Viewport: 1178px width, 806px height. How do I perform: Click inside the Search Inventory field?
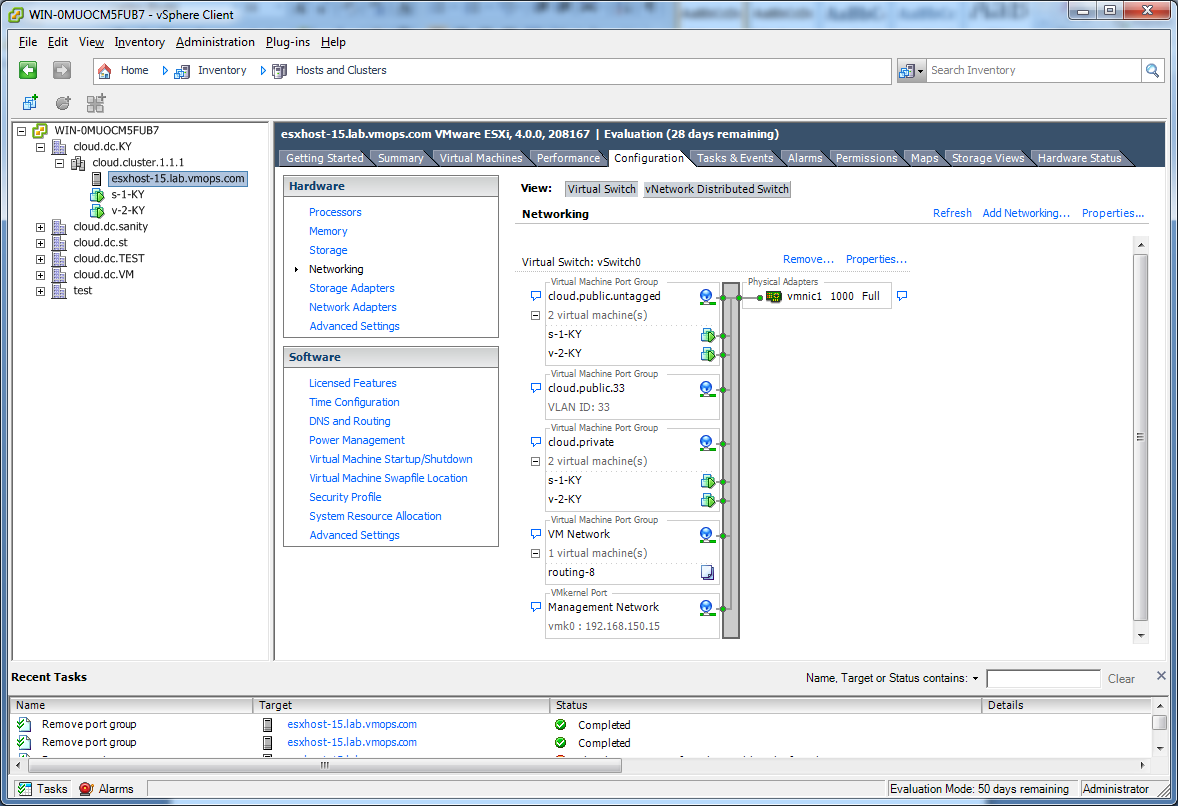[x=1035, y=70]
